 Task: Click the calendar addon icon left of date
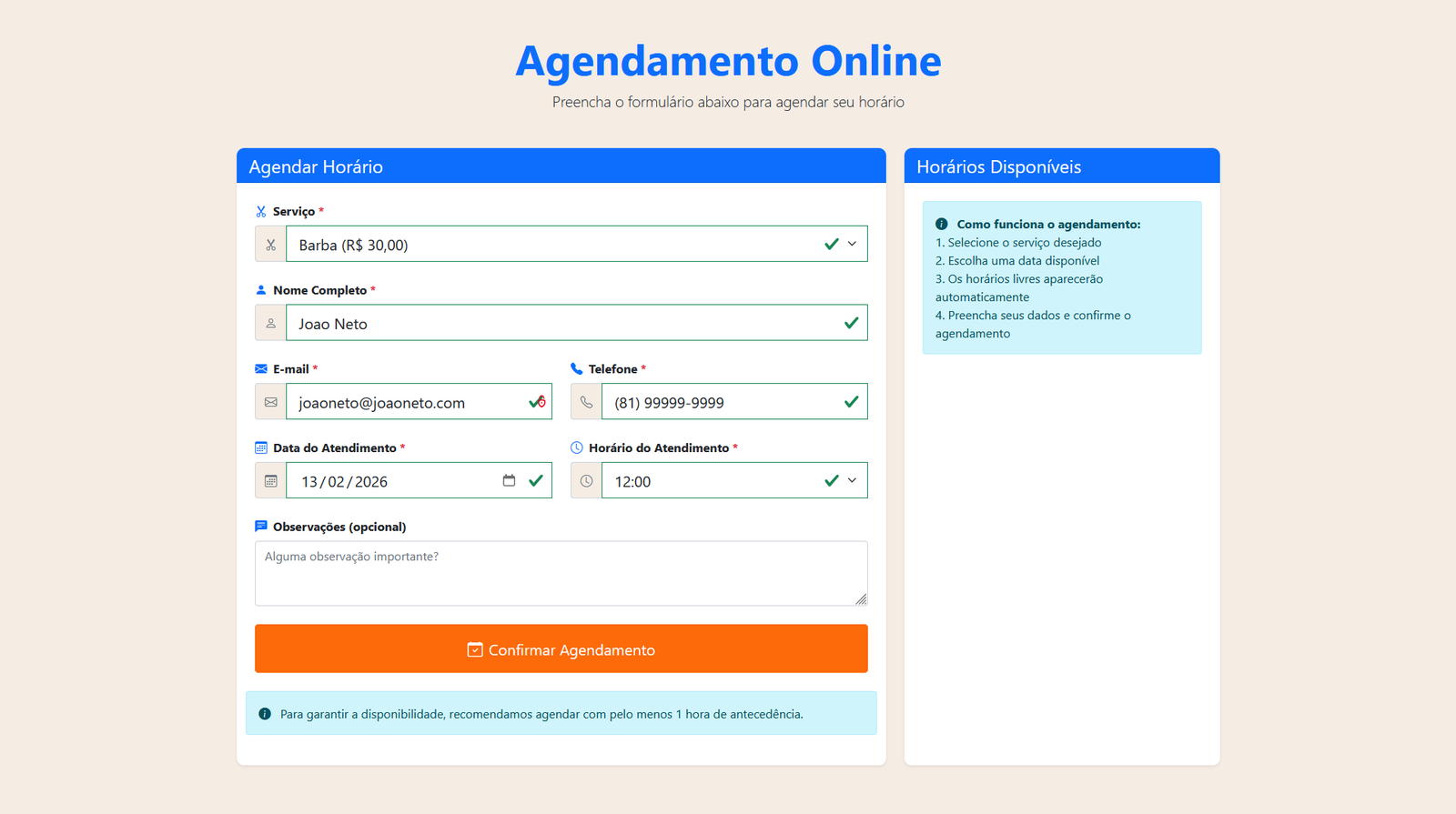[x=270, y=481]
